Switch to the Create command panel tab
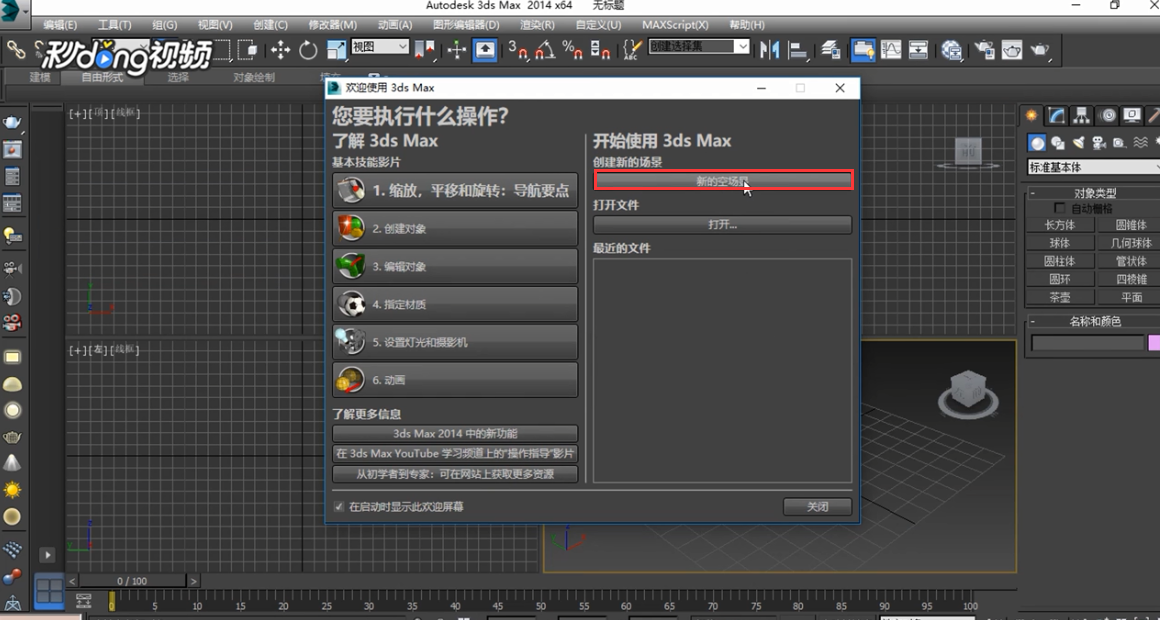1160x620 pixels. (1031, 115)
